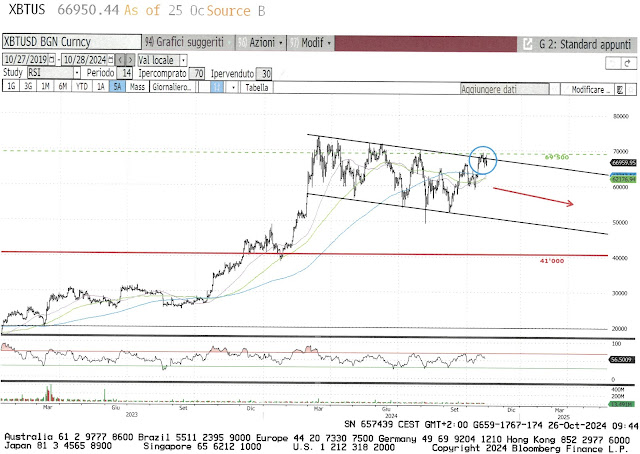Click the 69'500 green level label
The image size is (640, 454).
tap(557, 157)
